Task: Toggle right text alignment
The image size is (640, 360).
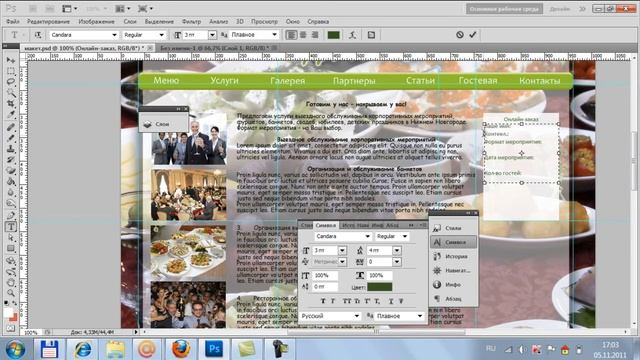Action: 315,35
